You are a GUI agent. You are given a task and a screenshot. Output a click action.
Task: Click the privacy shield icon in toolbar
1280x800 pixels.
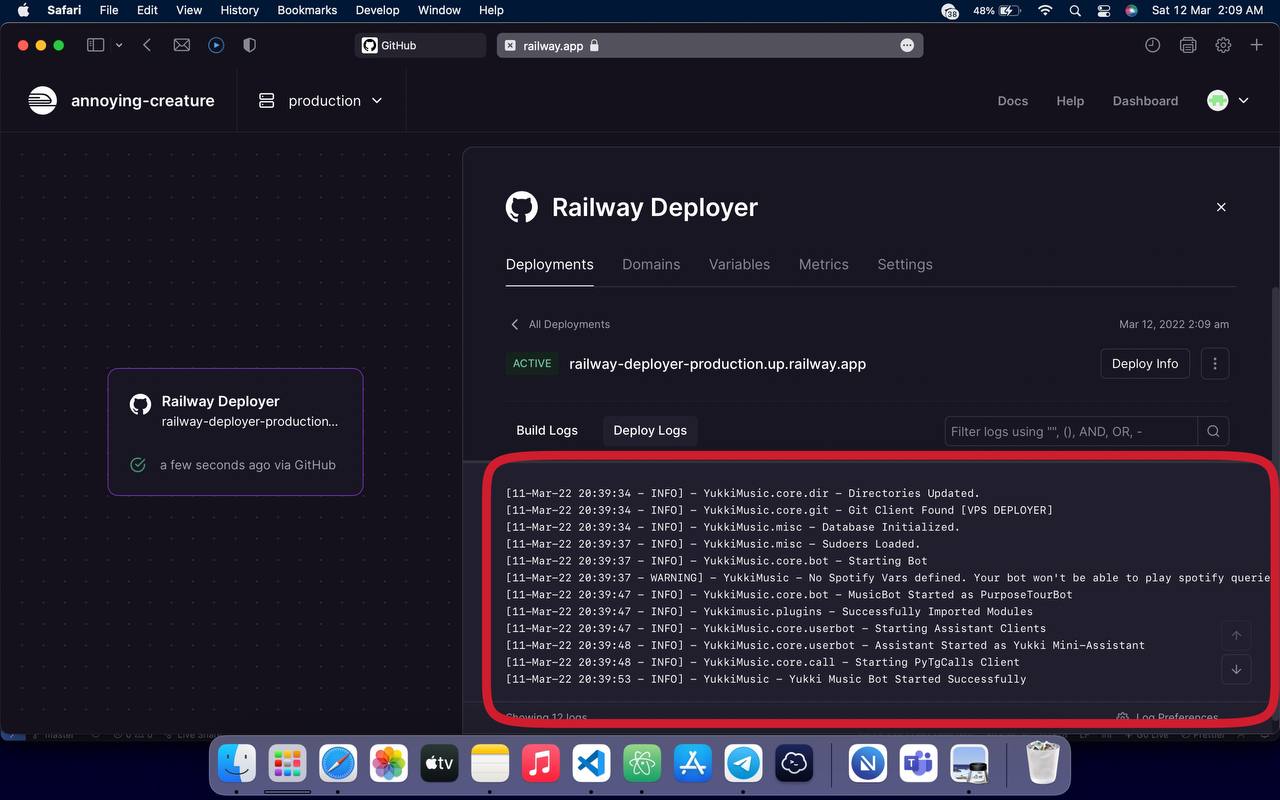point(250,45)
